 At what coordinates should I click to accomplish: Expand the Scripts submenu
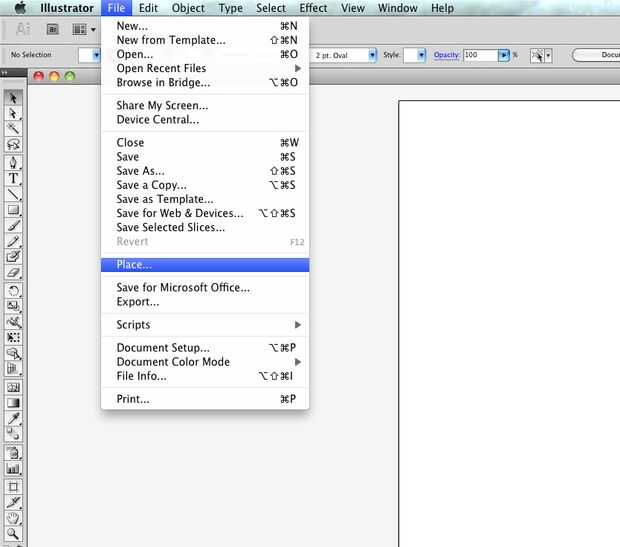coord(298,325)
